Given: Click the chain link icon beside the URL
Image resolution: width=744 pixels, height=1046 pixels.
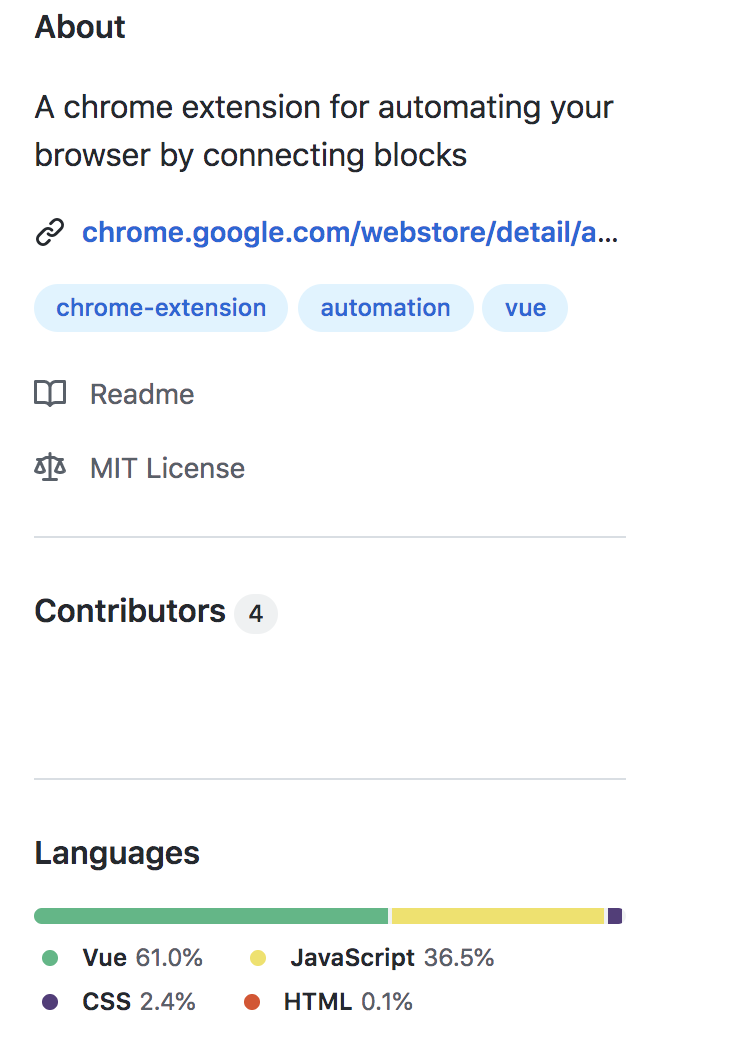Looking at the screenshot, I should tap(50, 232).
